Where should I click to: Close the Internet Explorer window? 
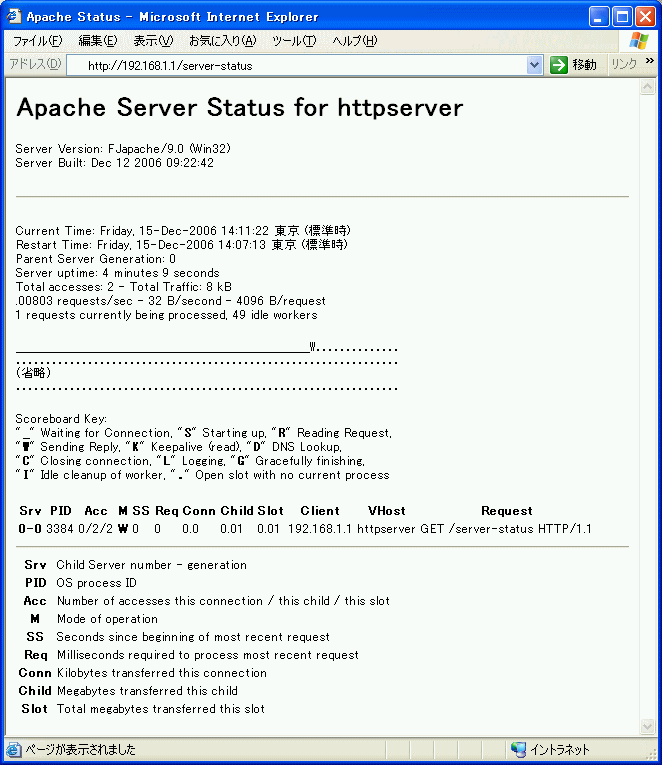pyautogui.click(x=646, y=17)
